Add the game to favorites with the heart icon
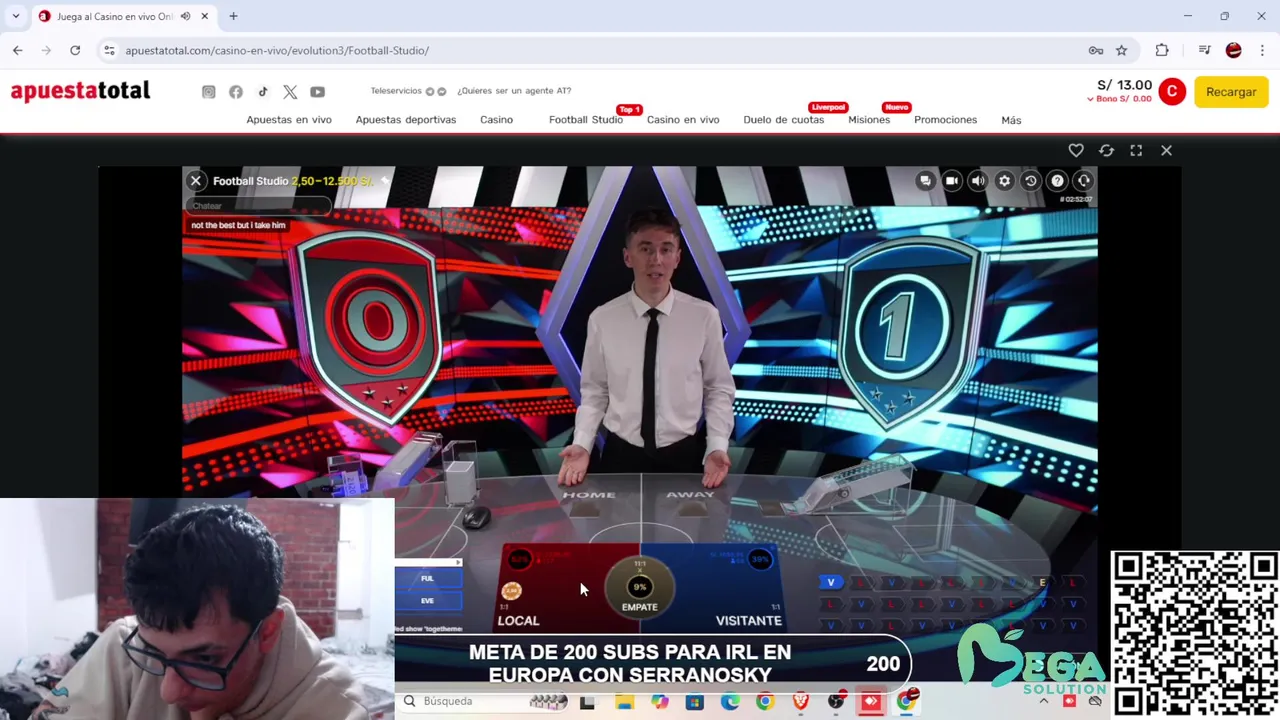 click(1076, 150)
